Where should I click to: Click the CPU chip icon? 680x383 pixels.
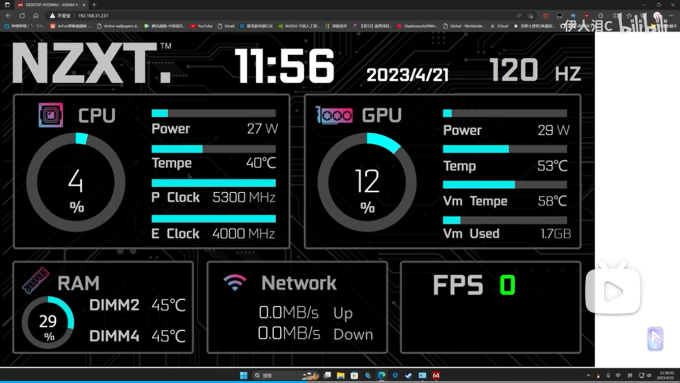pos(51,115)
